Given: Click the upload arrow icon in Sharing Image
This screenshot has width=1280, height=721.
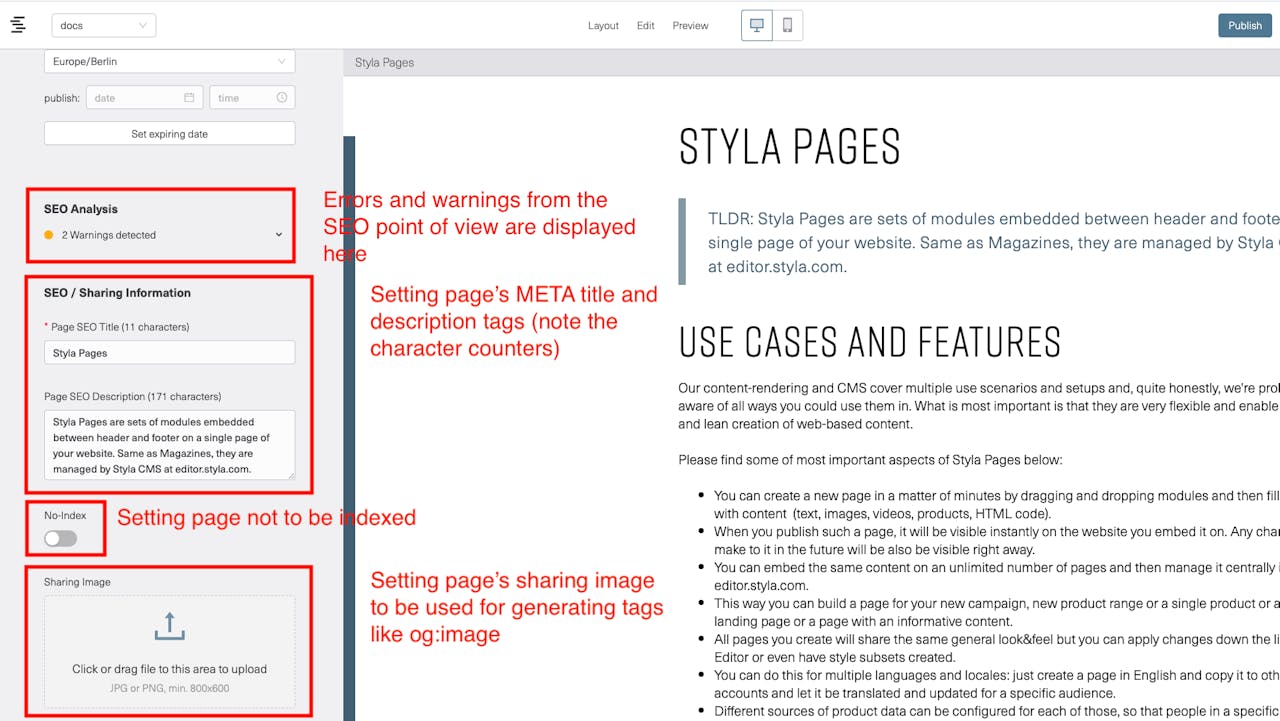Looking at the screenshot, I should coord(169,627).
